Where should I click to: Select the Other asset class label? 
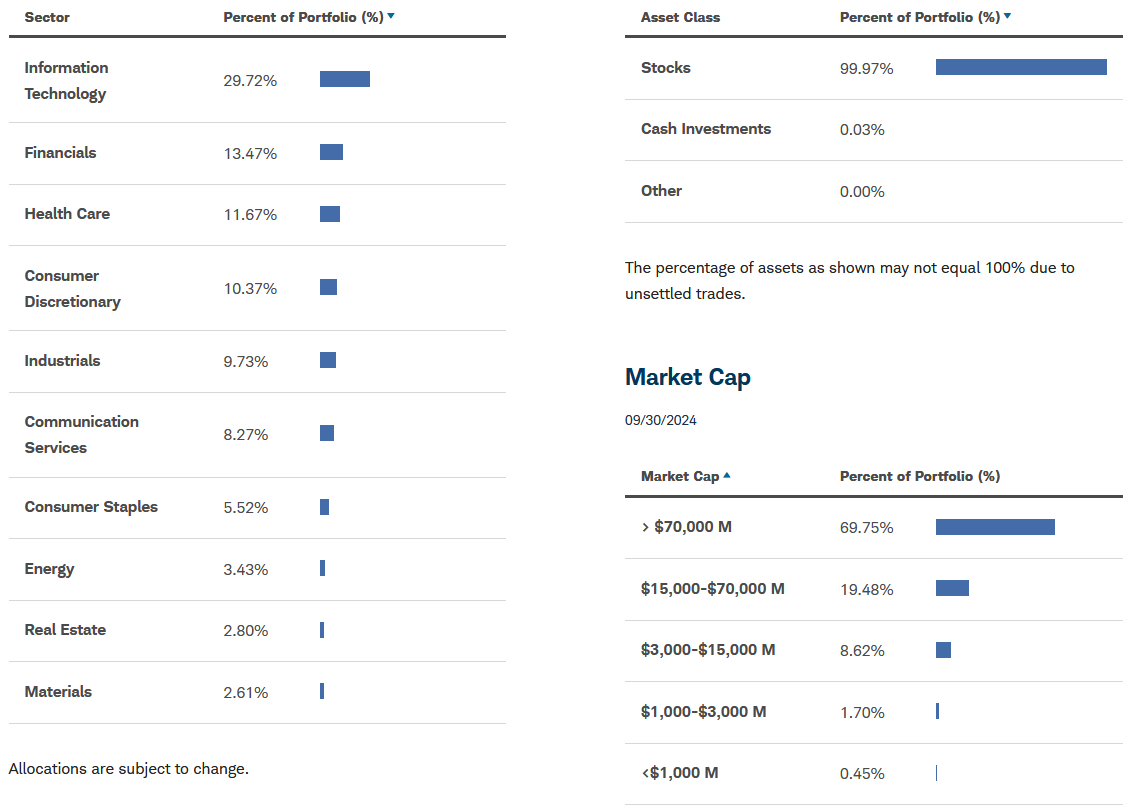coord(661,191)
